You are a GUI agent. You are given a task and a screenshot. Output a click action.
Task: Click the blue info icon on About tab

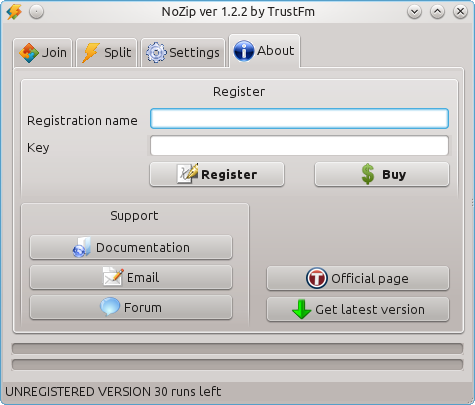pyautogui.click(x=244, y=51)
